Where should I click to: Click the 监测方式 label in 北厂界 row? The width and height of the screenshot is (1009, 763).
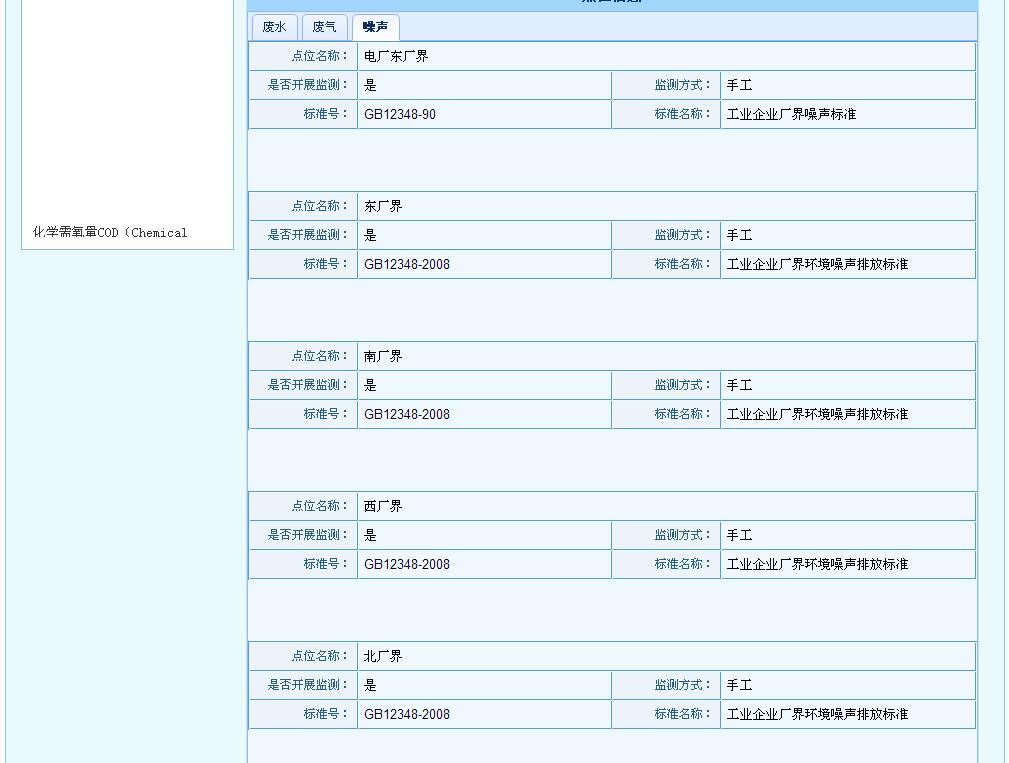[x=685, y=685]
